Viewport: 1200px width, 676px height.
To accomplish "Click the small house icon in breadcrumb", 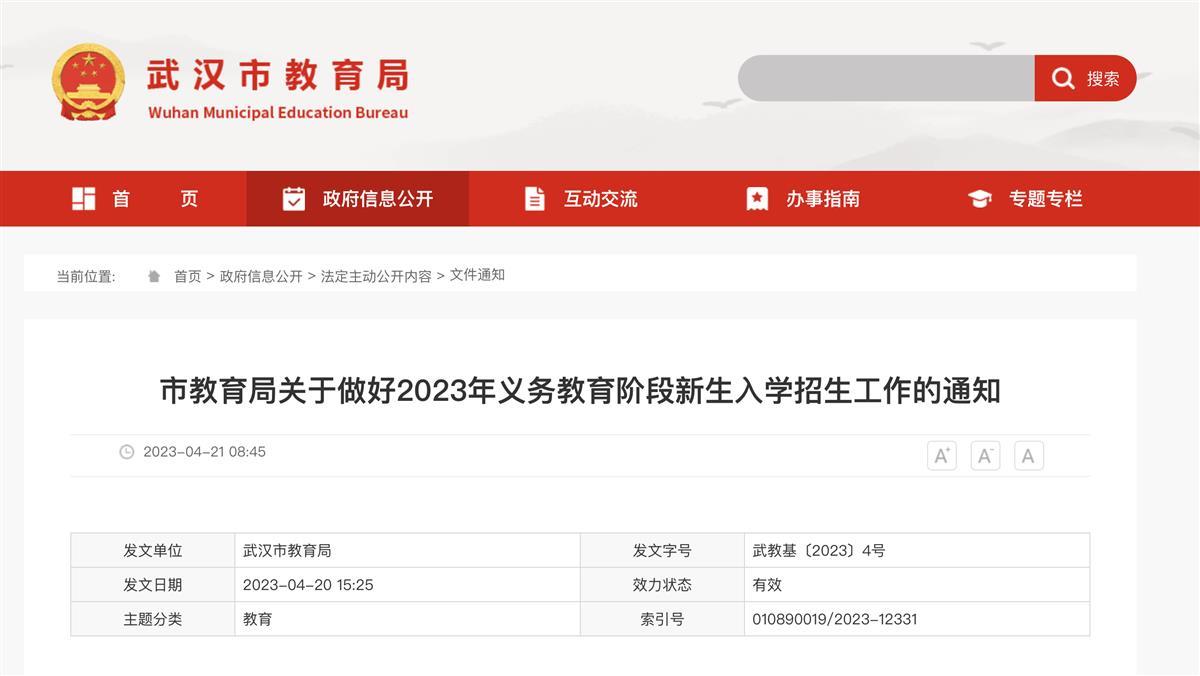I will 154,277.
